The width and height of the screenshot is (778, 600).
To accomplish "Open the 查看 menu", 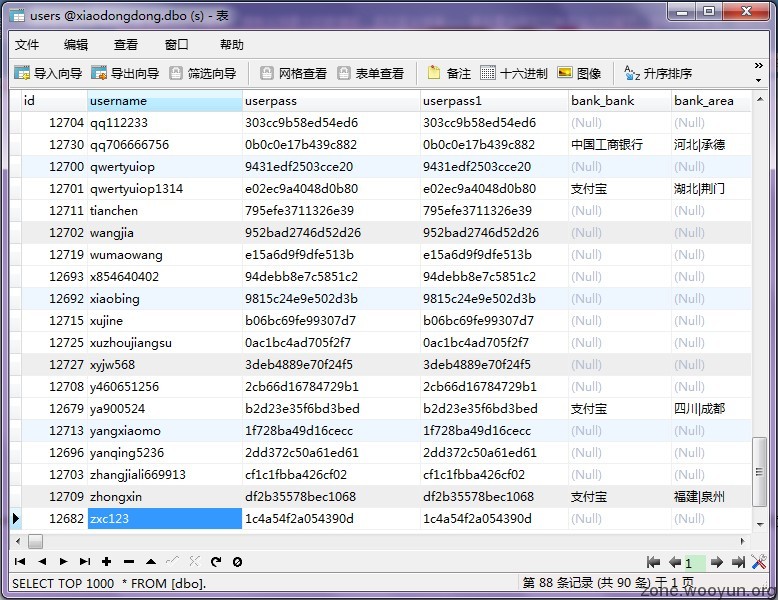I will [126, 45].
